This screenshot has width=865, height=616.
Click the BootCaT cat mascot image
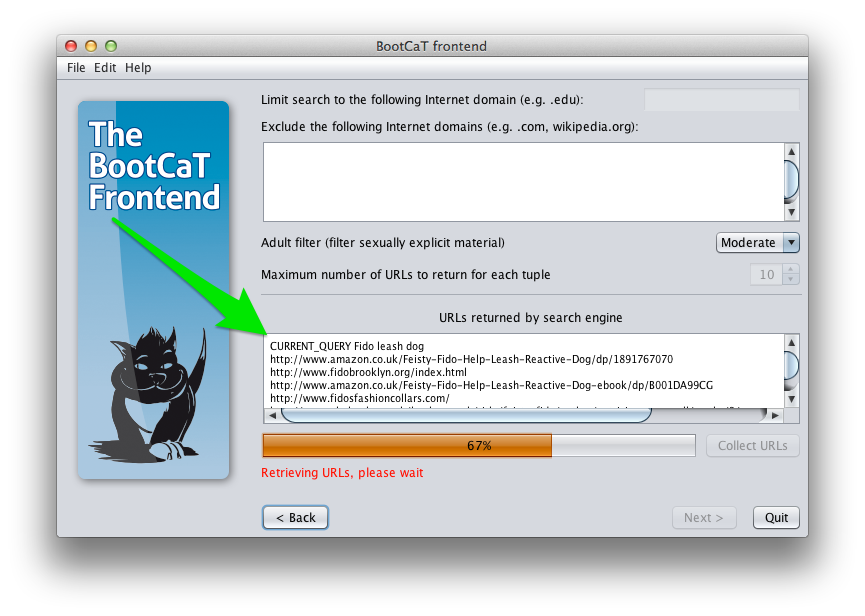(148, 394)
